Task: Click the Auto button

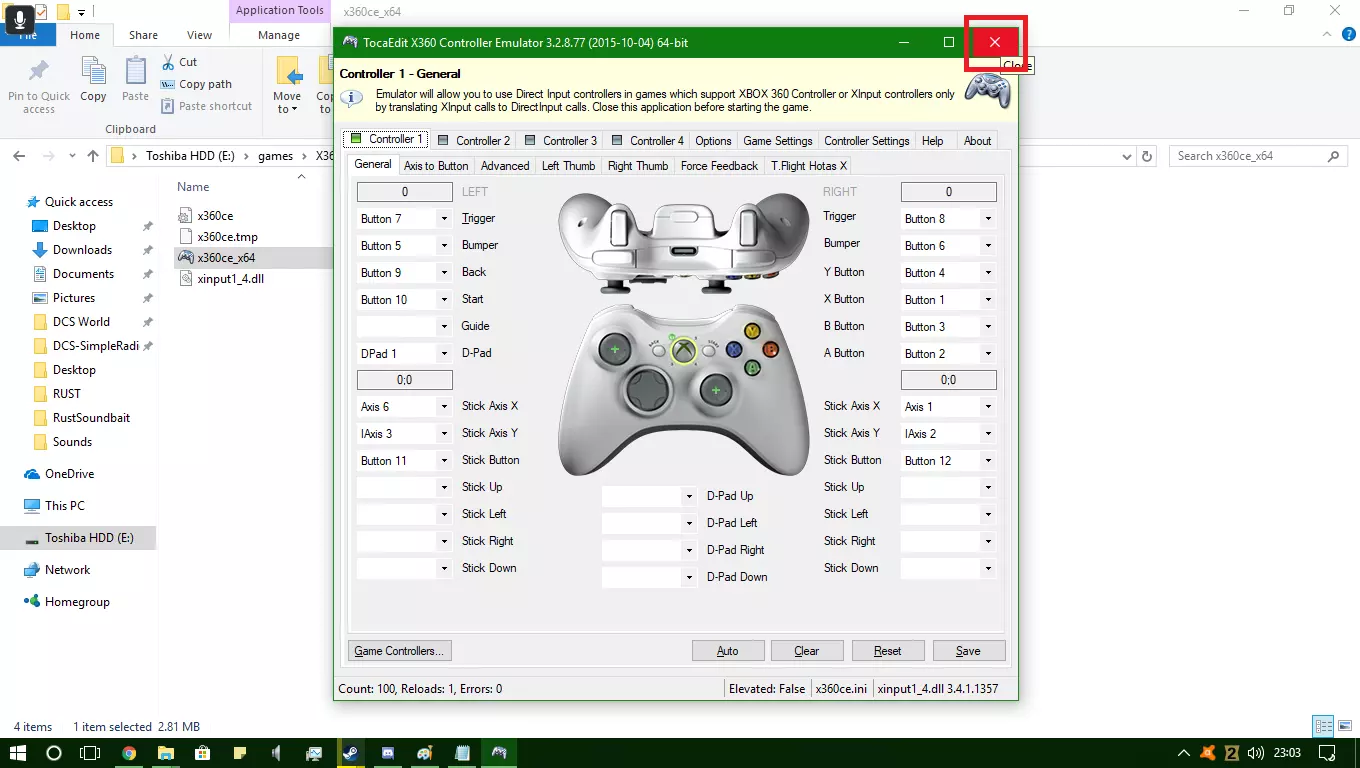Action: click(728, 651)
